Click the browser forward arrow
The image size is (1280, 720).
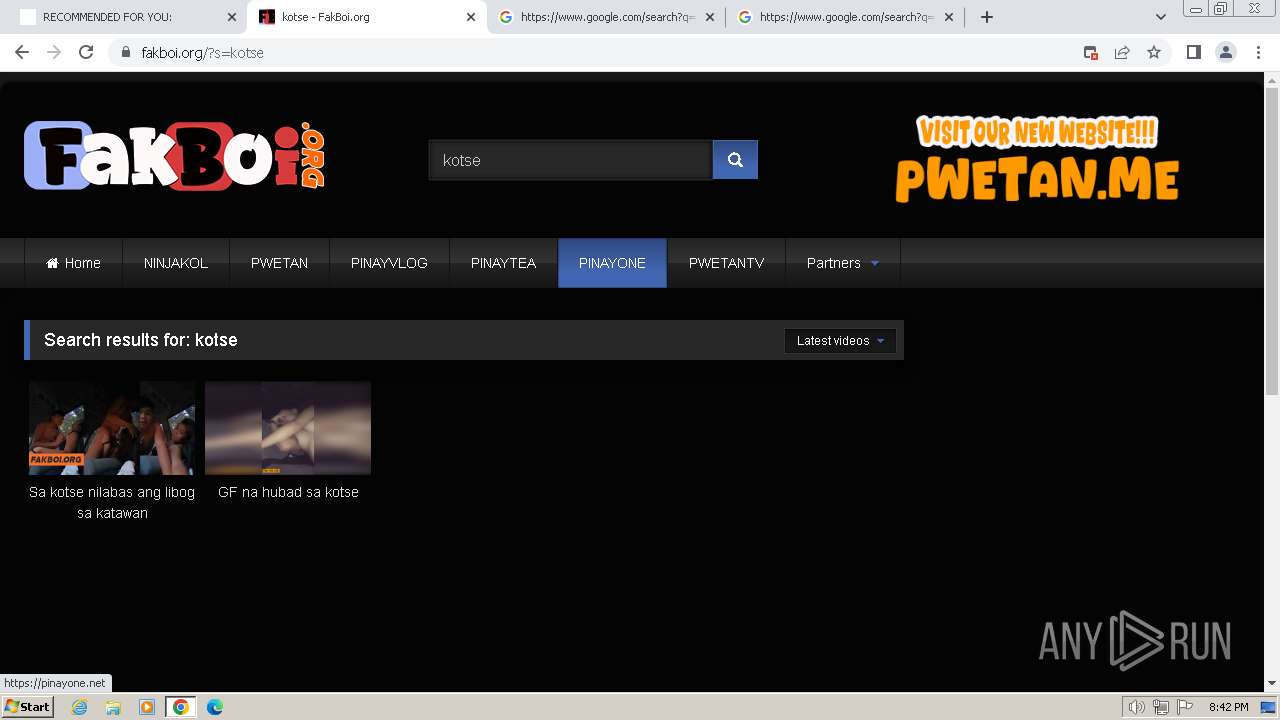[x=54, y=52]
